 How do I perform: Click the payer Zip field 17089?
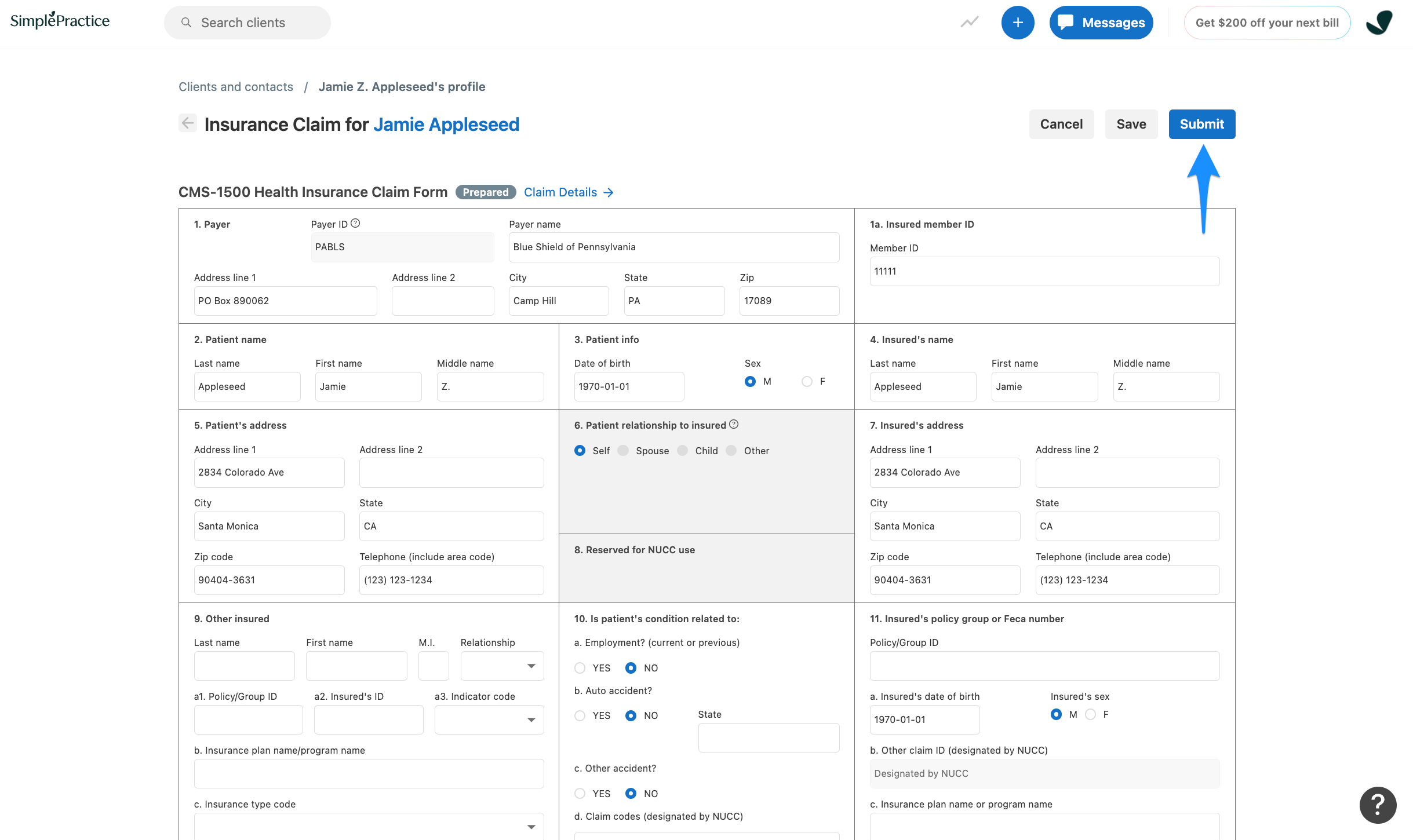(789, 301)
